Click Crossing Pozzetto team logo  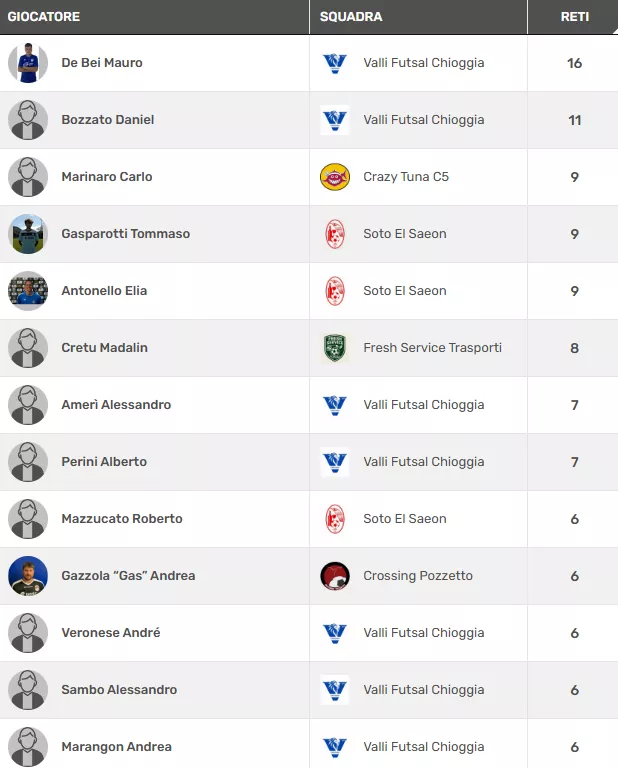click(x=334, y=576)
